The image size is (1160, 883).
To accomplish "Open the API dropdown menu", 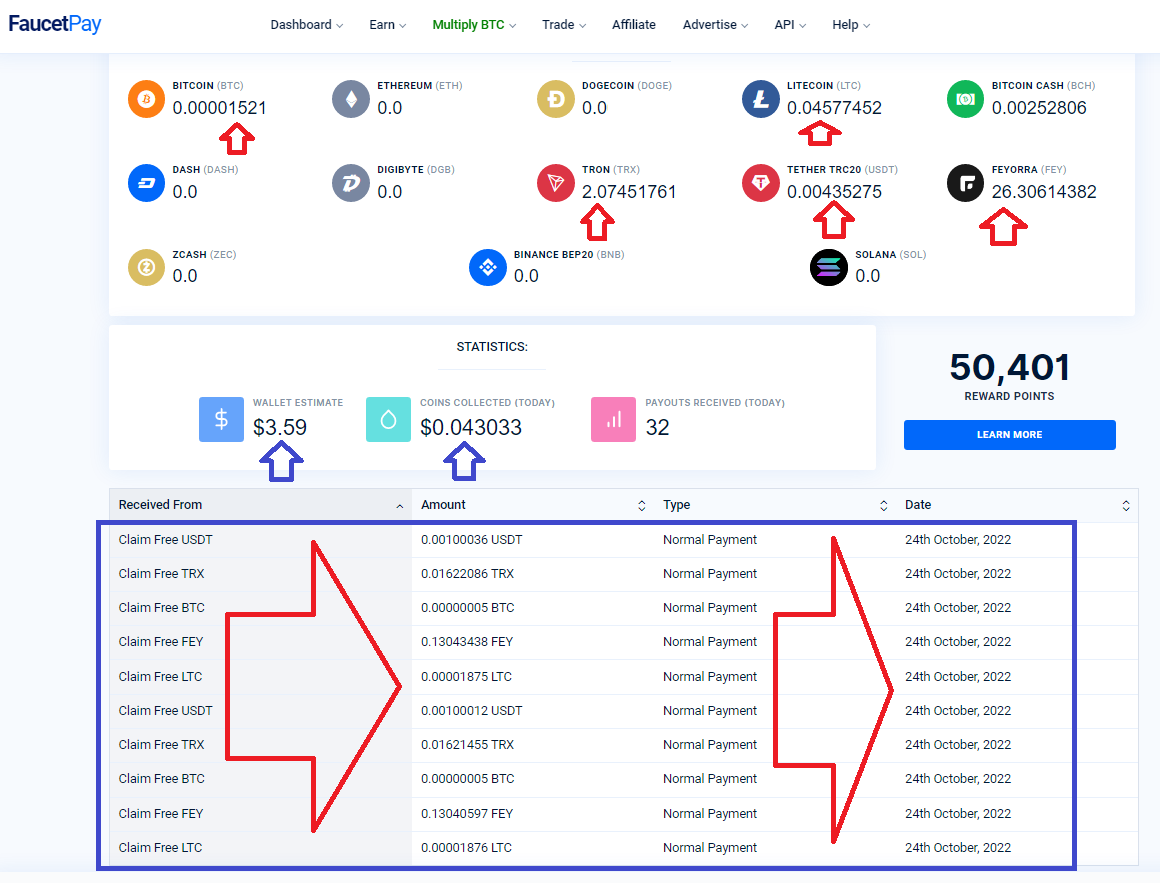I will point(790,25).
